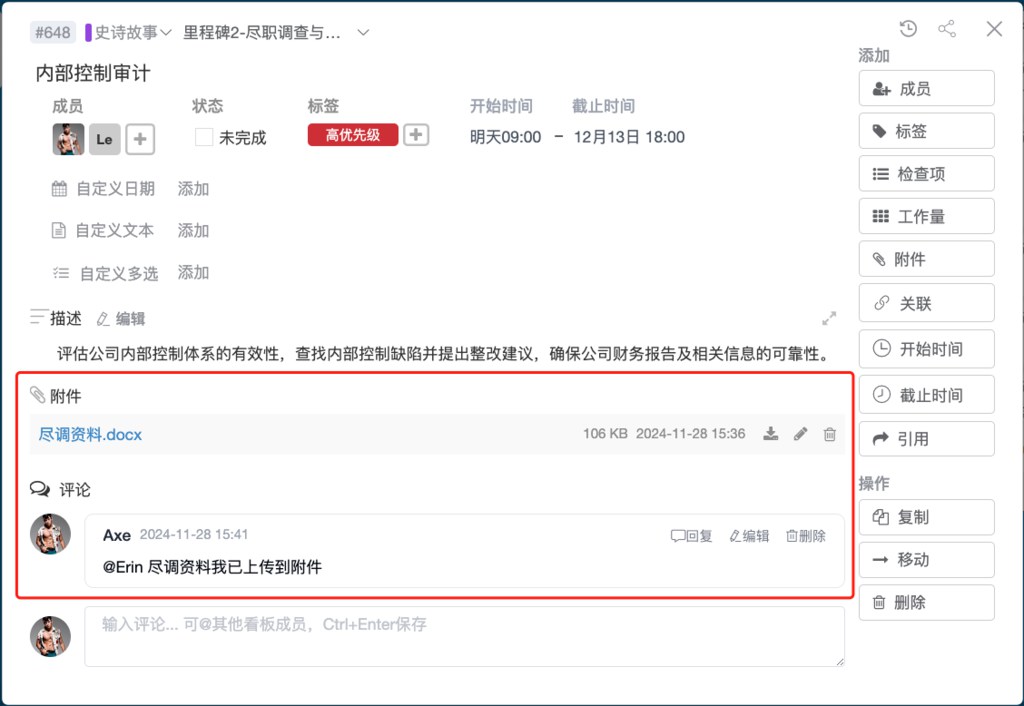Expand the 里程碑2 milestone dropdown
This screenshot has width=1024, height=706.
[x=364, y=32]
